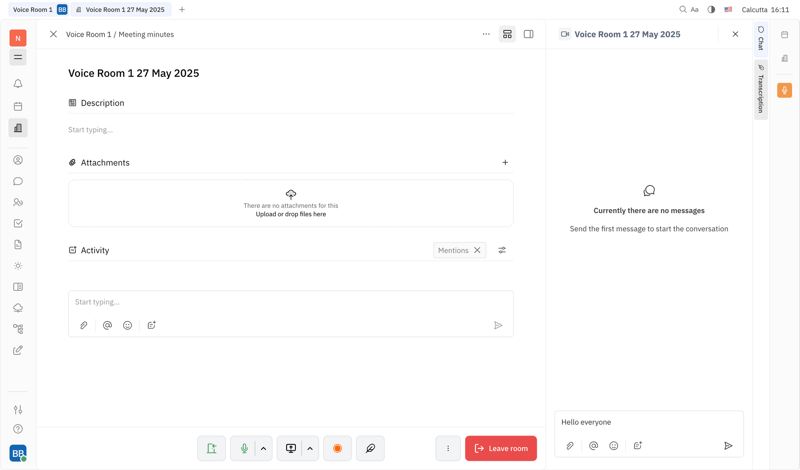Screen dimensions: 800x470
Task: Open the settings sliders icon near the sidebar bottom
Action: [x=18, y=409]
